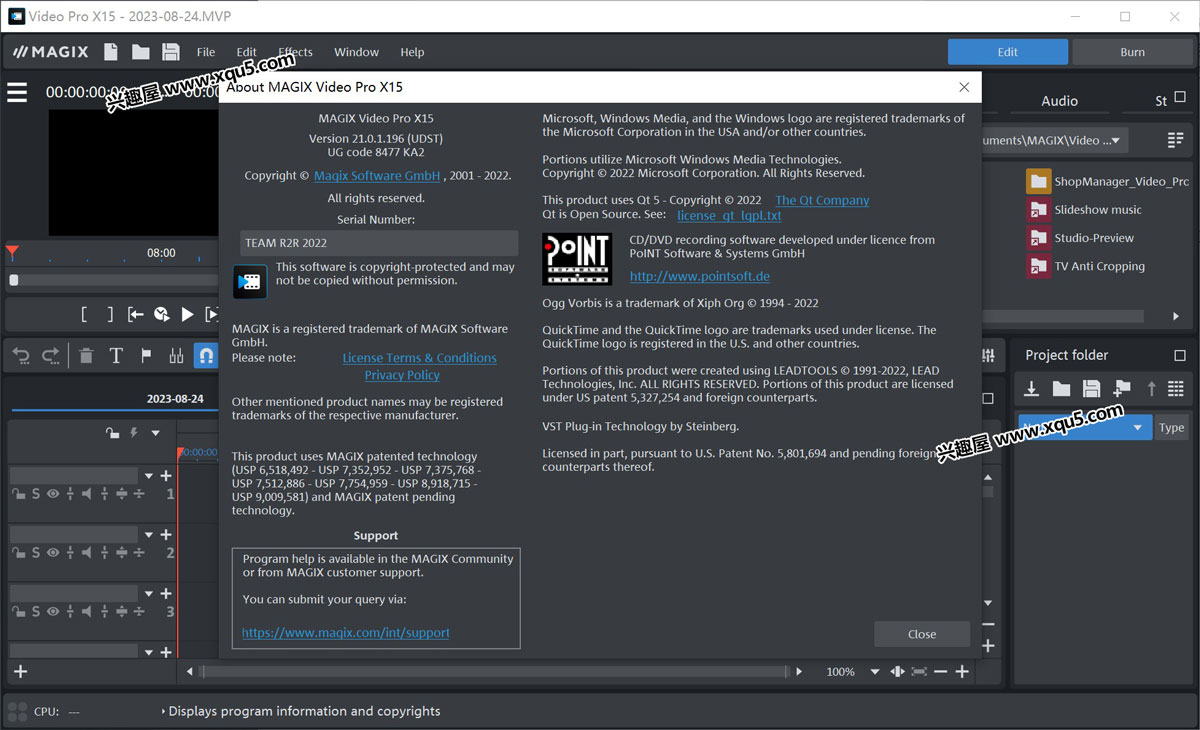Open the hamburger menu above the preview monitor

click(x=17, y=92)
